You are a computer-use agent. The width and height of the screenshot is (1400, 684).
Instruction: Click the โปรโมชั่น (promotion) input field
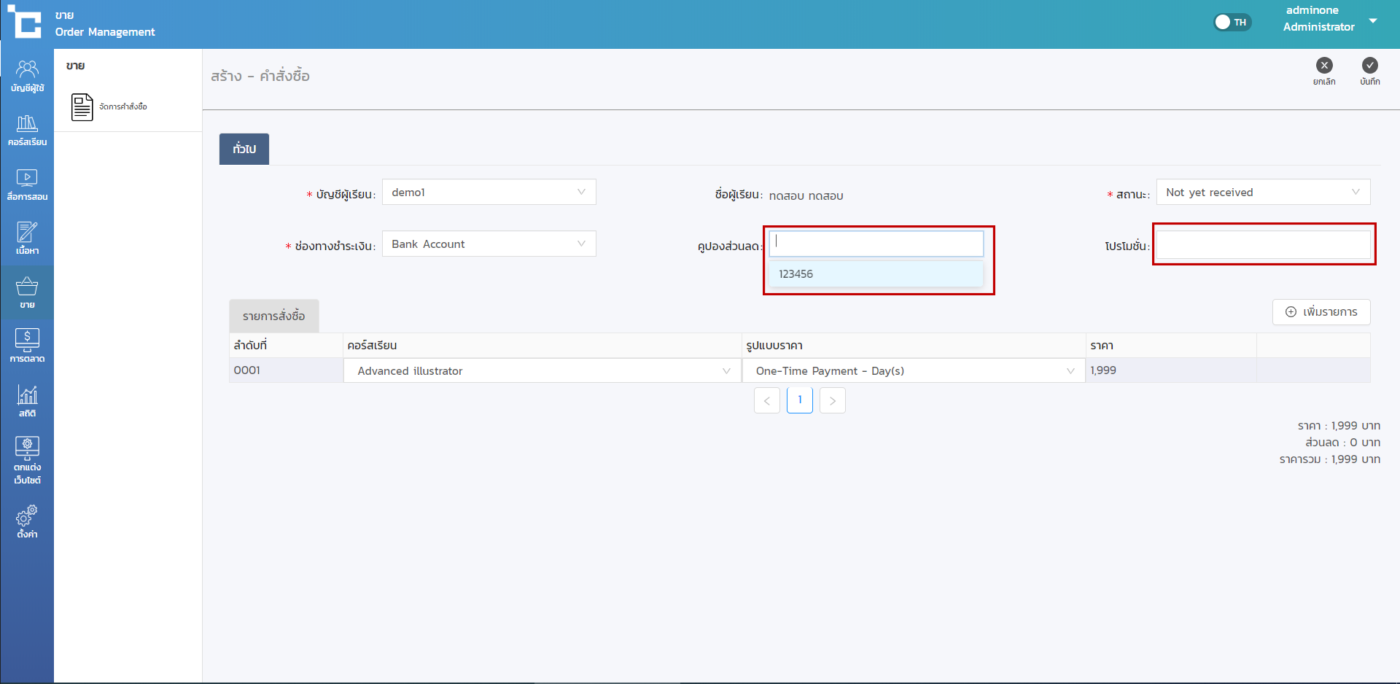click(1262, 245)
